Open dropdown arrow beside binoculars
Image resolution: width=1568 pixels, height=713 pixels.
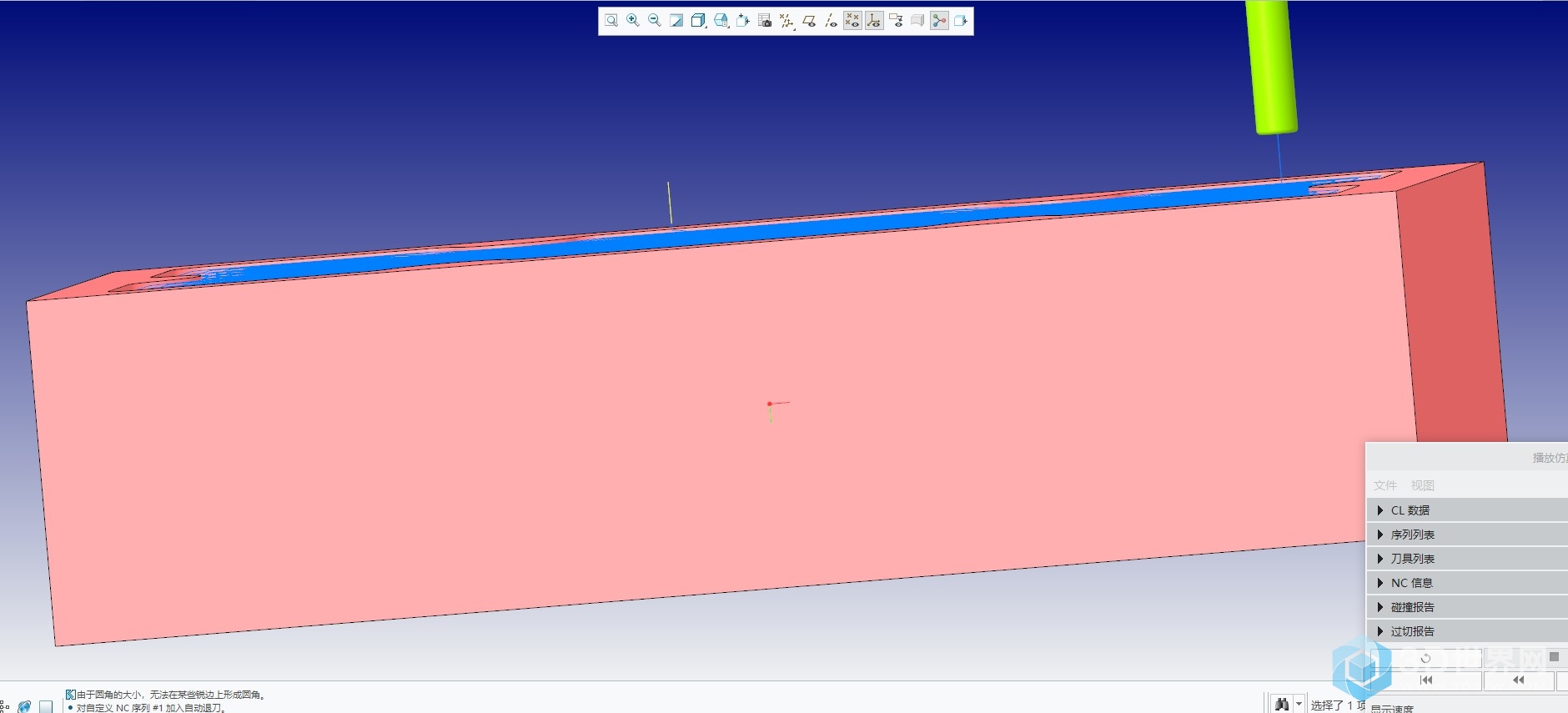[x=1299, y=705]
